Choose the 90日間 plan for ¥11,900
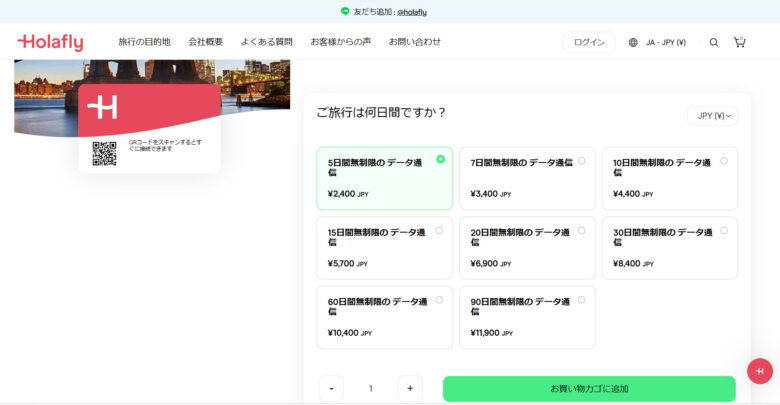This screenshot has width=780, height=405. point(527,316)
